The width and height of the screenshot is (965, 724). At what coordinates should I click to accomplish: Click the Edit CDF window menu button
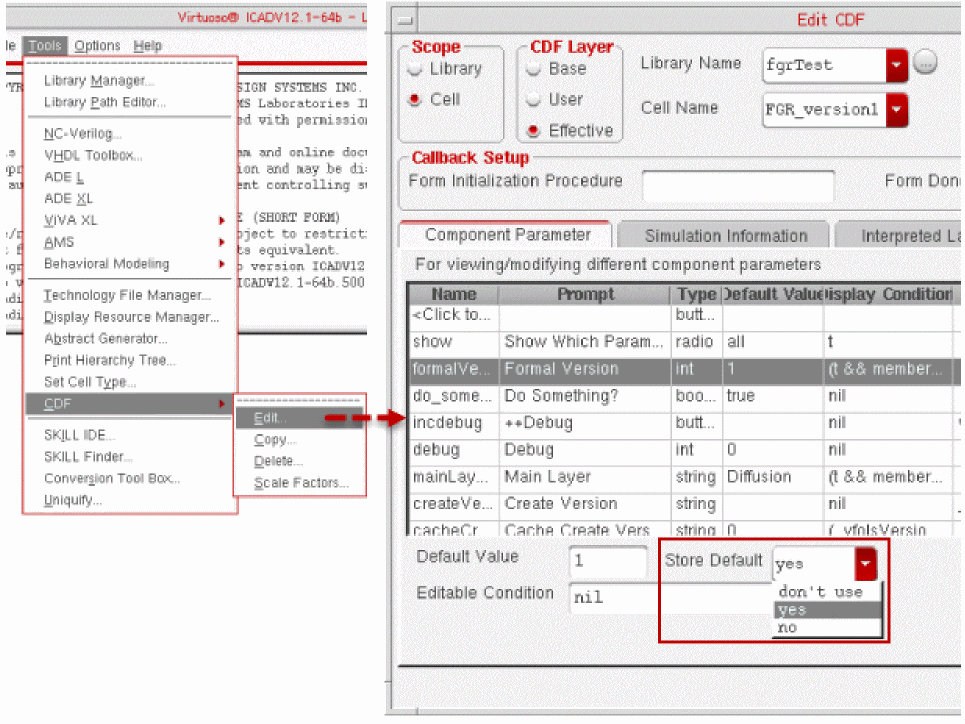tap(402, 19)
